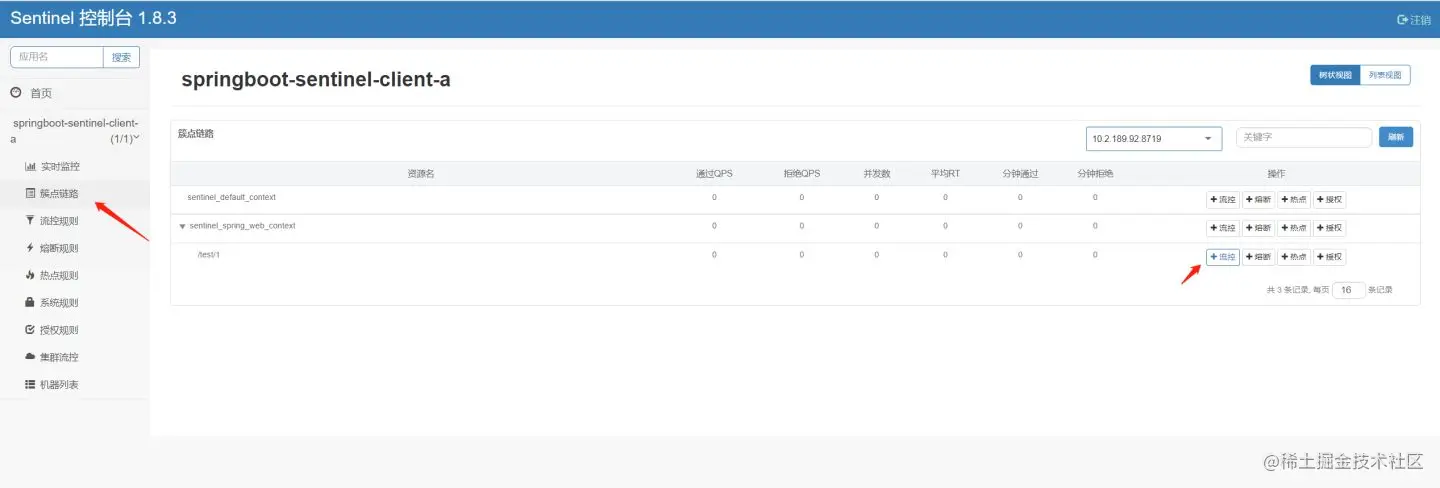Add 热点 rule for /test/1
This screenshot has height=488, width=1440.
(x=1294, y=257)
